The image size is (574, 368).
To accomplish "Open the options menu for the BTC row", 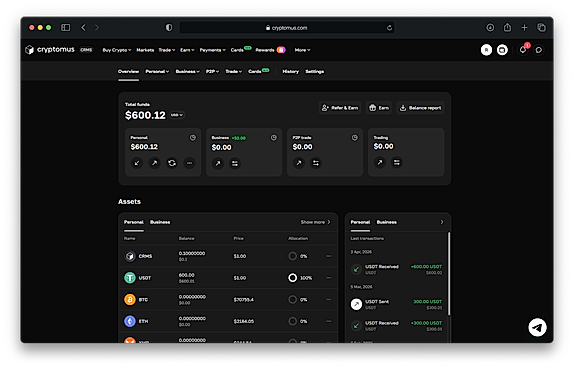I will click(x=329, y=300).
